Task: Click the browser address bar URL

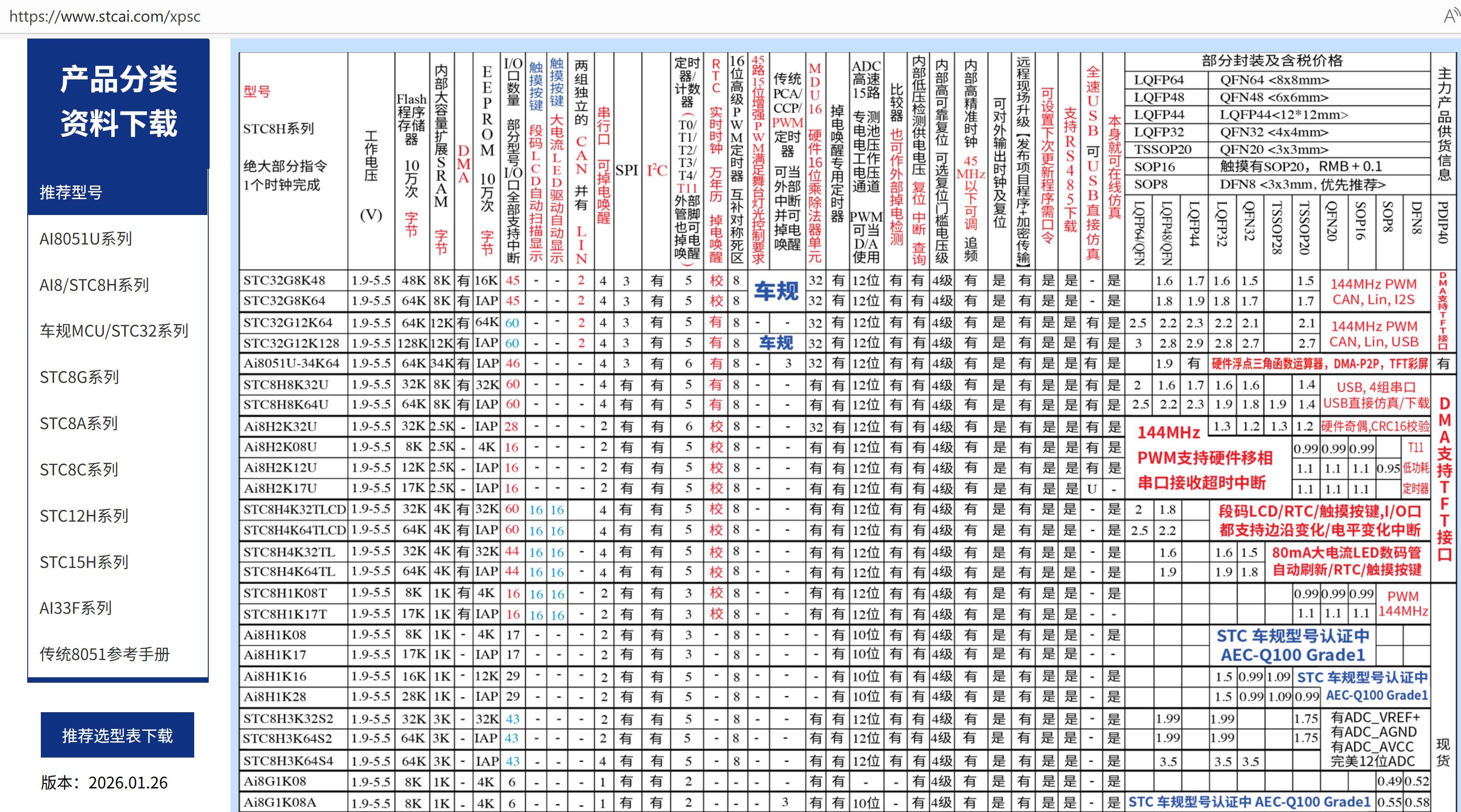Action: [x=105, y=16]
